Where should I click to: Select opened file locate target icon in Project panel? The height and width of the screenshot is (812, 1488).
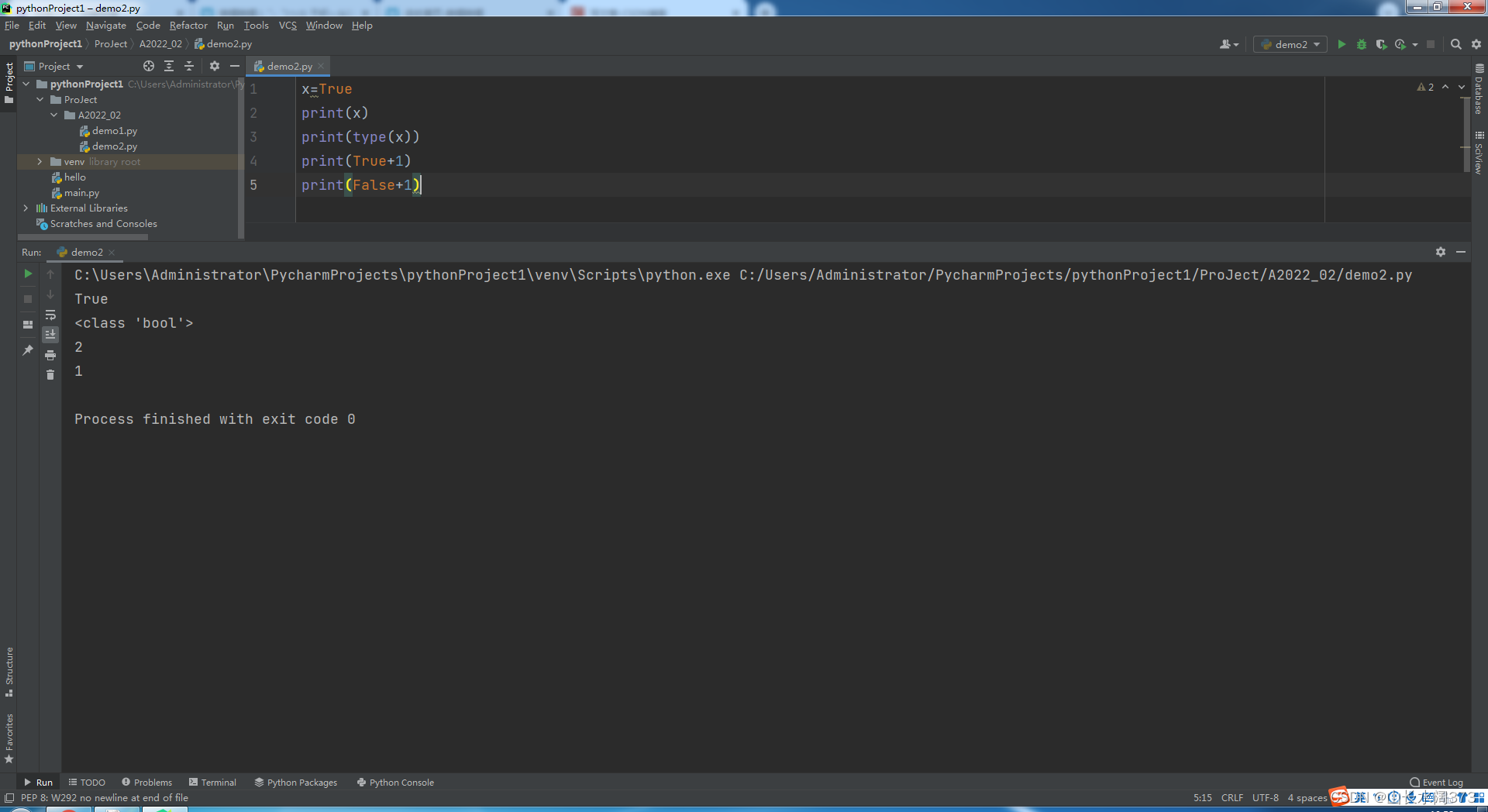click(149, 66)
